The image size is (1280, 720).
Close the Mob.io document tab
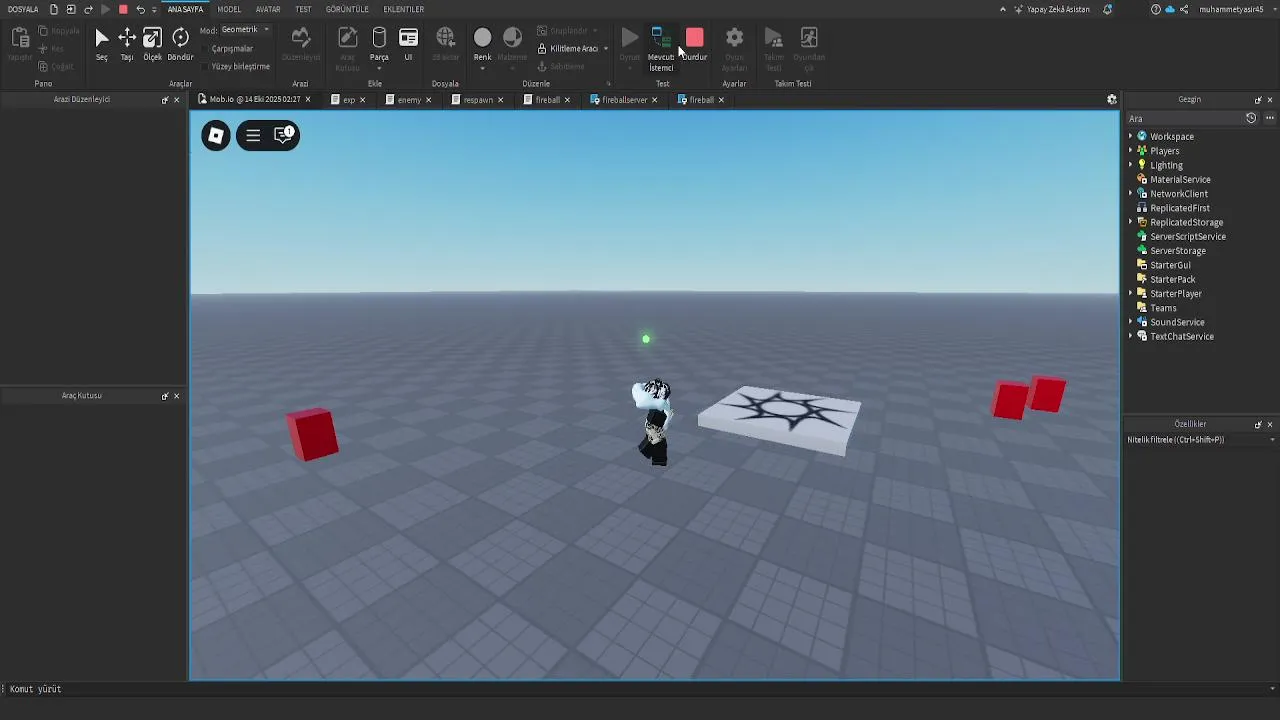tap(307, 100)
